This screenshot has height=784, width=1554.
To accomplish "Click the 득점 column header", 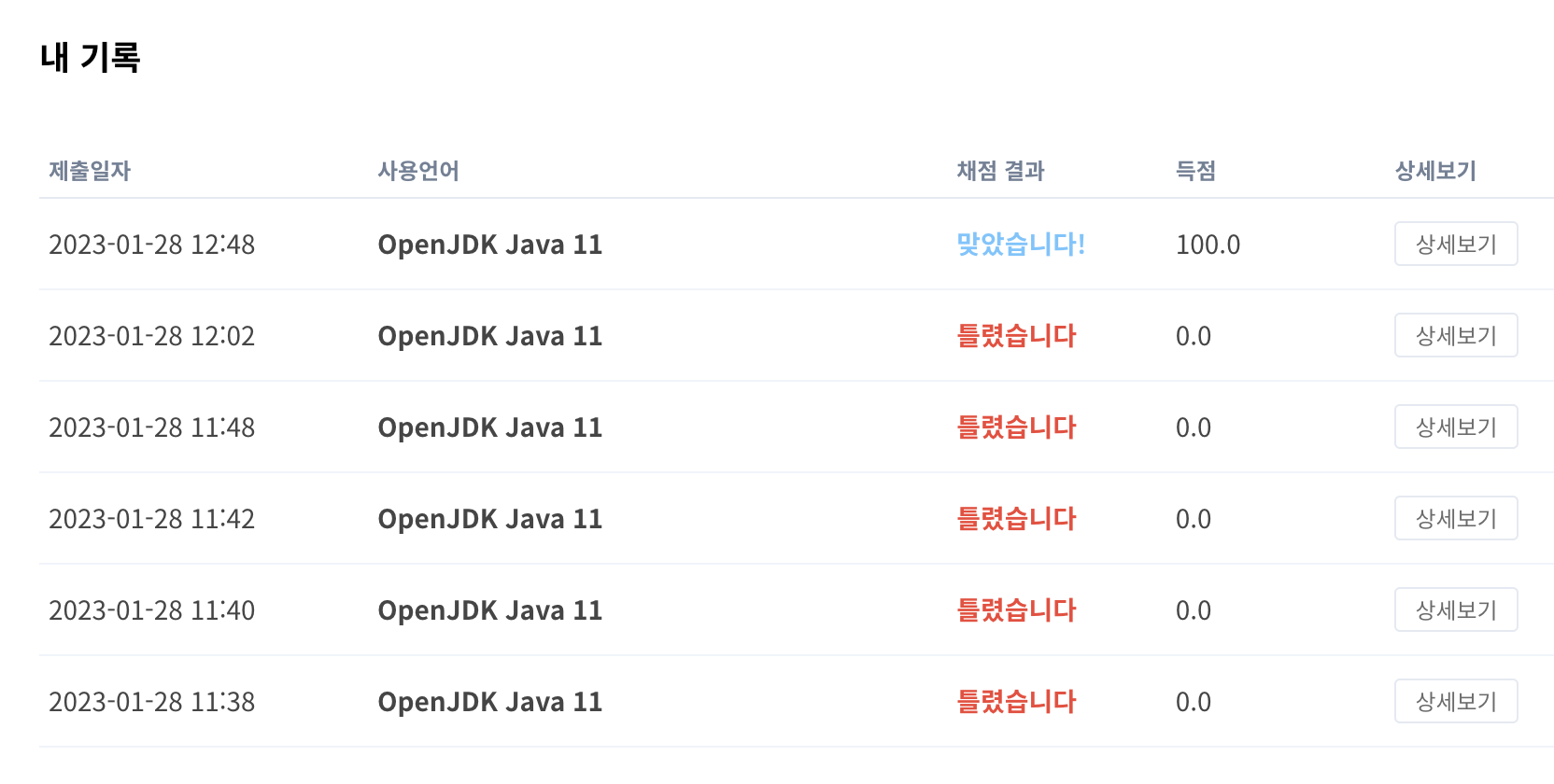I will (x=1195, y=171).
